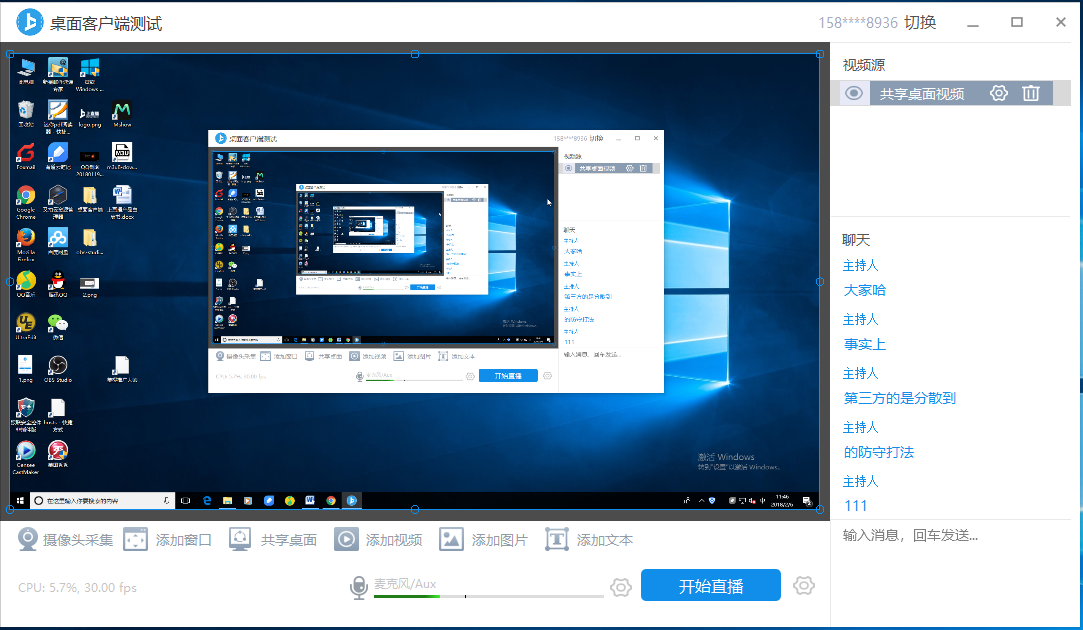Click the 聊天 panel heading
This screenshot has height=630, width=1083.
856,240
